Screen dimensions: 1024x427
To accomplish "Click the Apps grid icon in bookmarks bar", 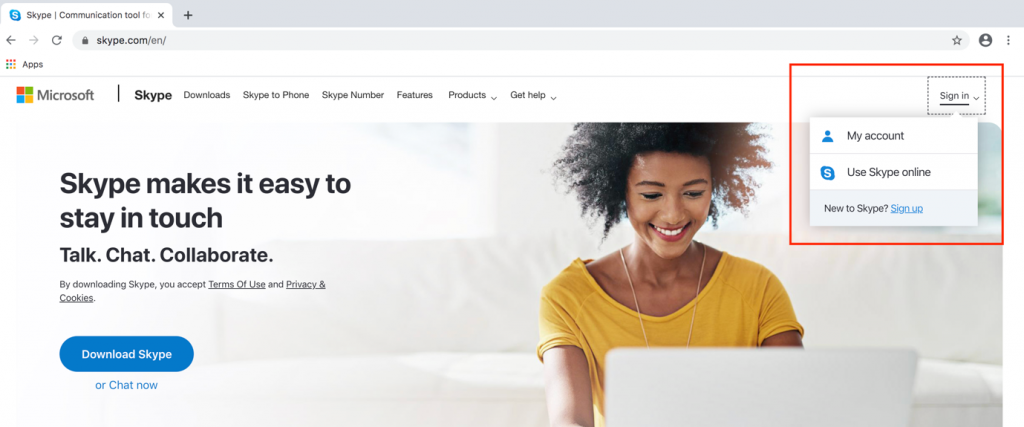I will click(10, 64).
